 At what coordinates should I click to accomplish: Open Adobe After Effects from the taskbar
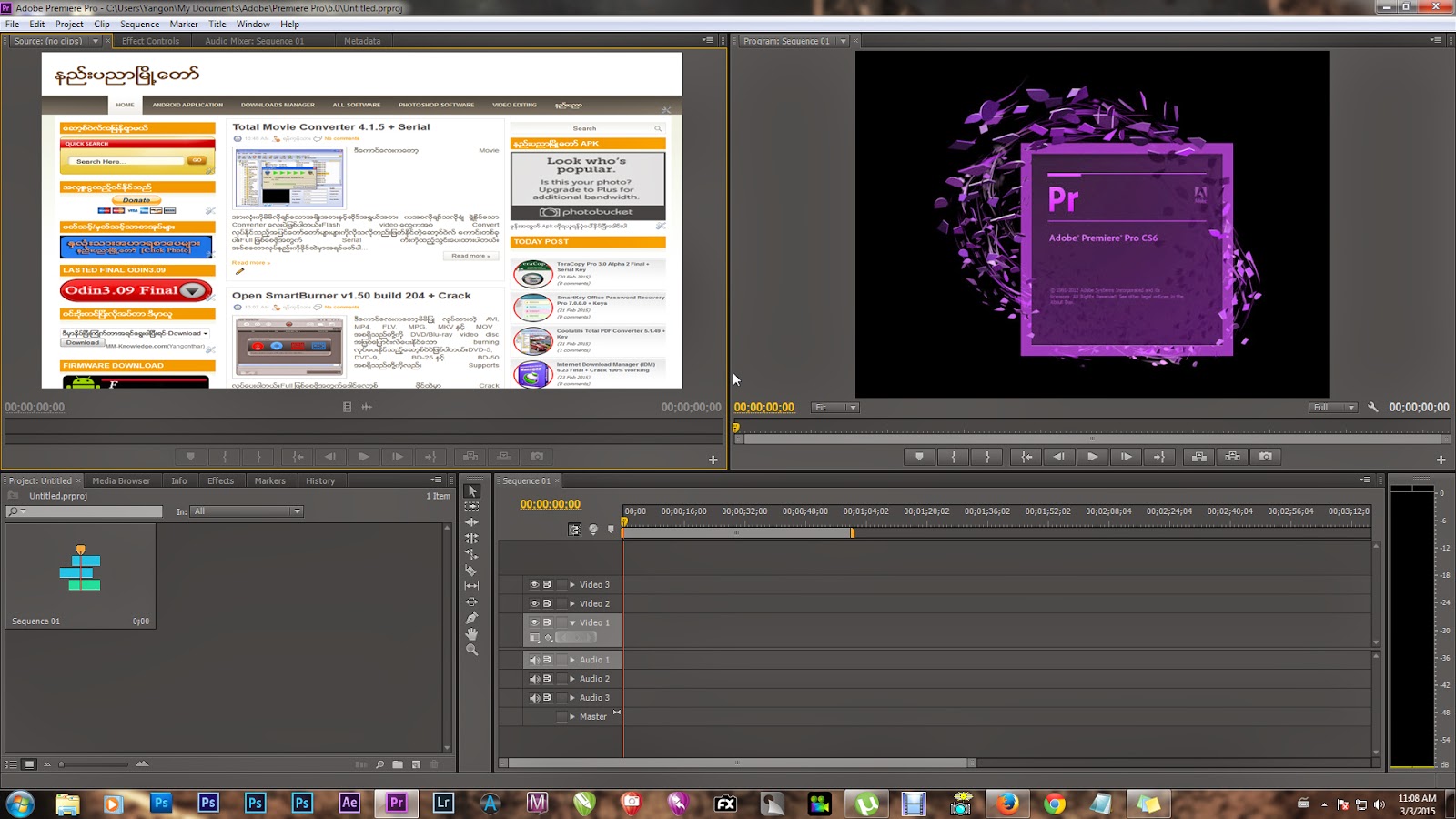click(349, 803)
